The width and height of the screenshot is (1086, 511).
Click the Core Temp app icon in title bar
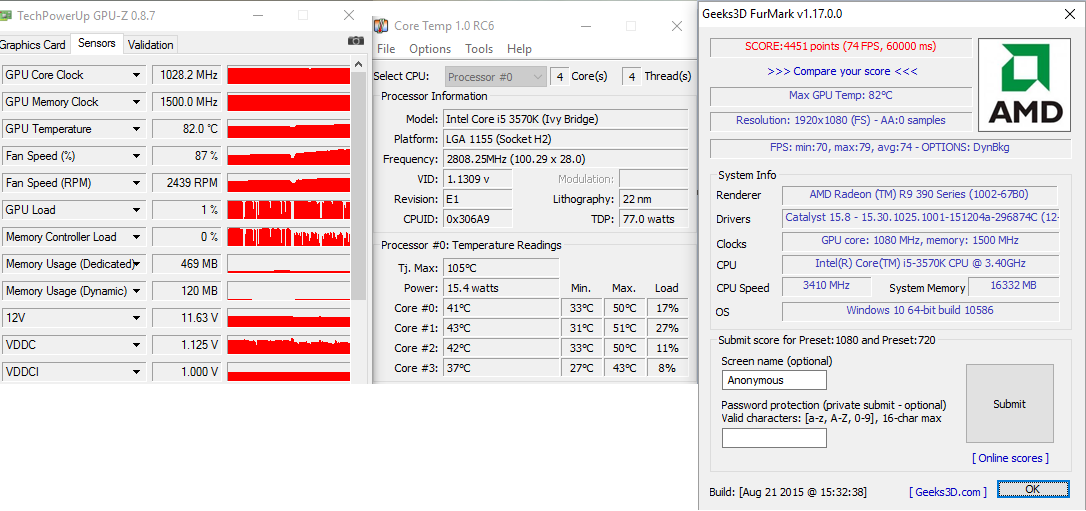click(380, 26)
